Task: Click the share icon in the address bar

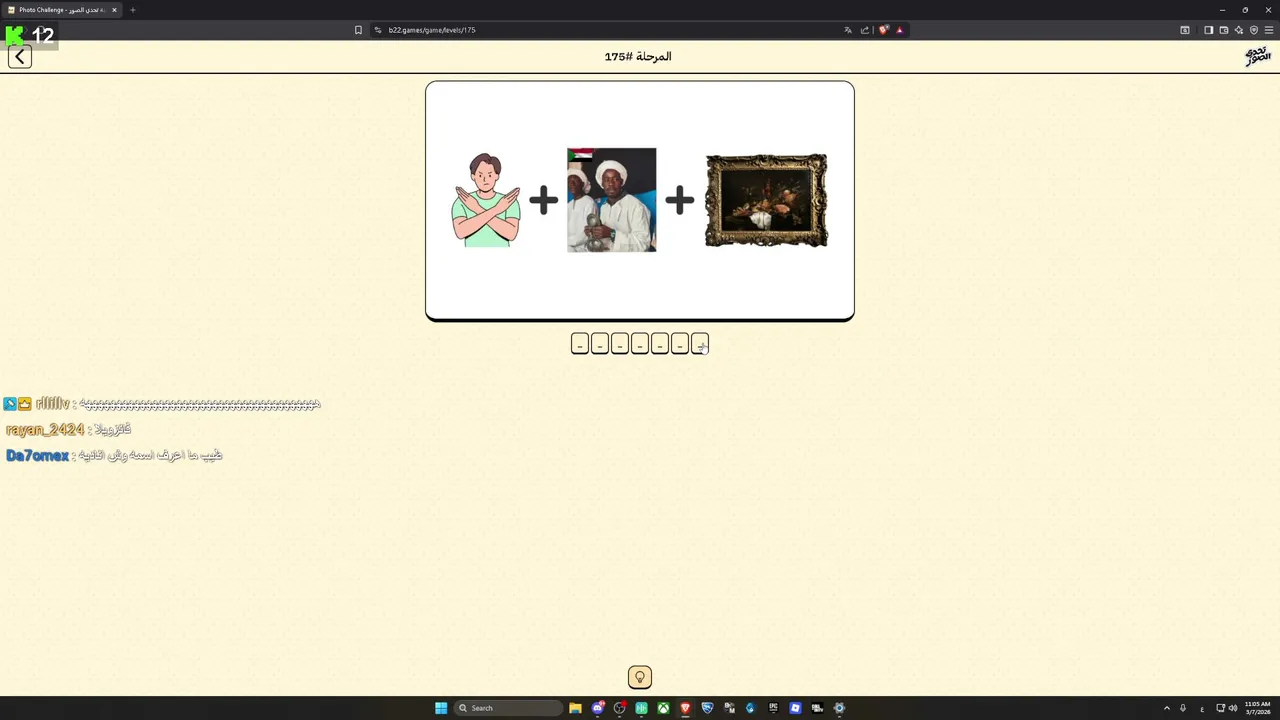Action: (x=865, y=30)
